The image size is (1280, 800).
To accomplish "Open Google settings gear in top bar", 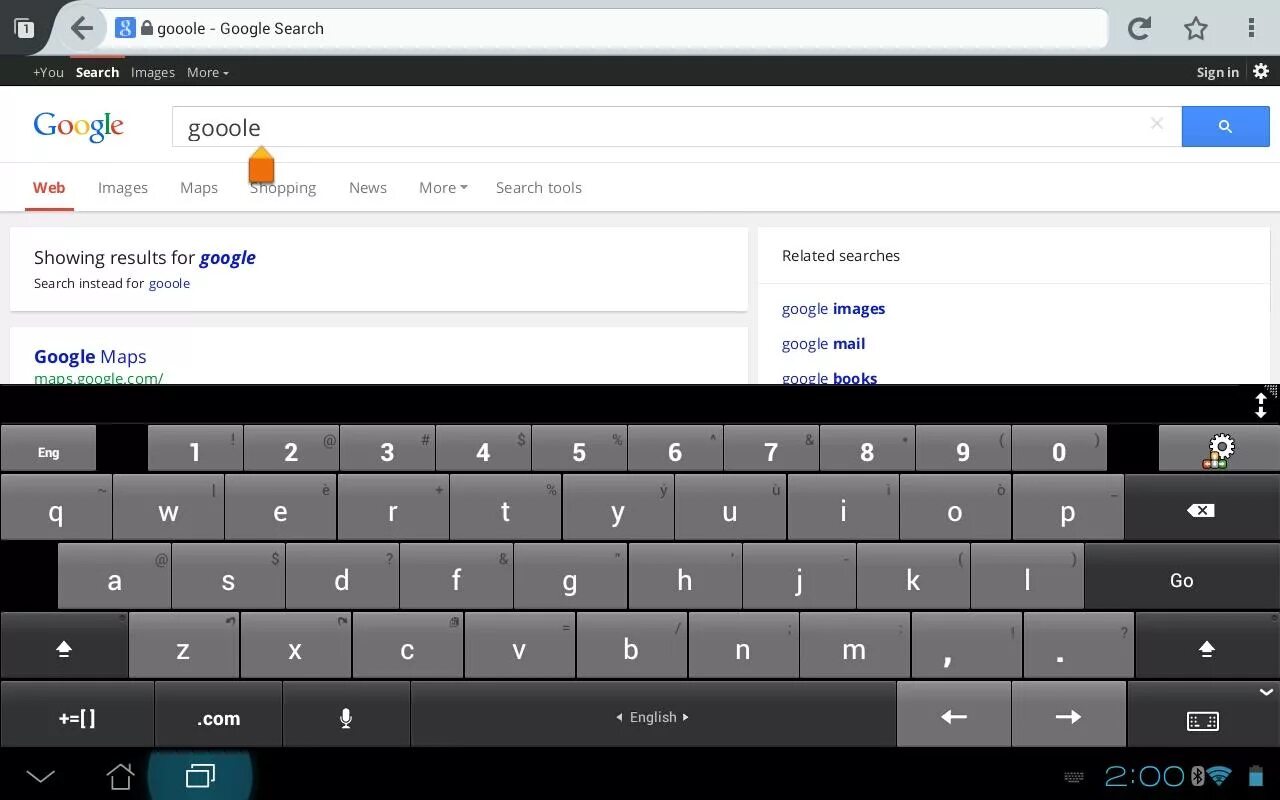I will tap(1261, 71).
